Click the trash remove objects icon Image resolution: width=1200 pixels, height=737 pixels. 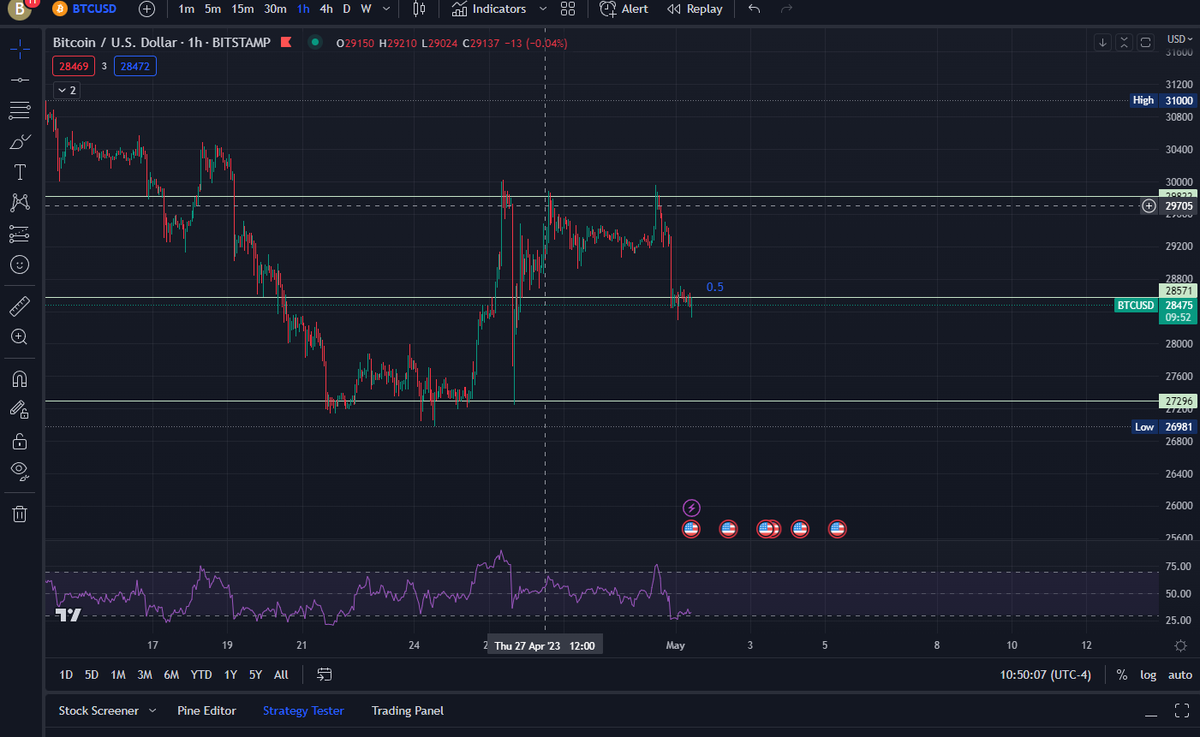tap(19, 514)
